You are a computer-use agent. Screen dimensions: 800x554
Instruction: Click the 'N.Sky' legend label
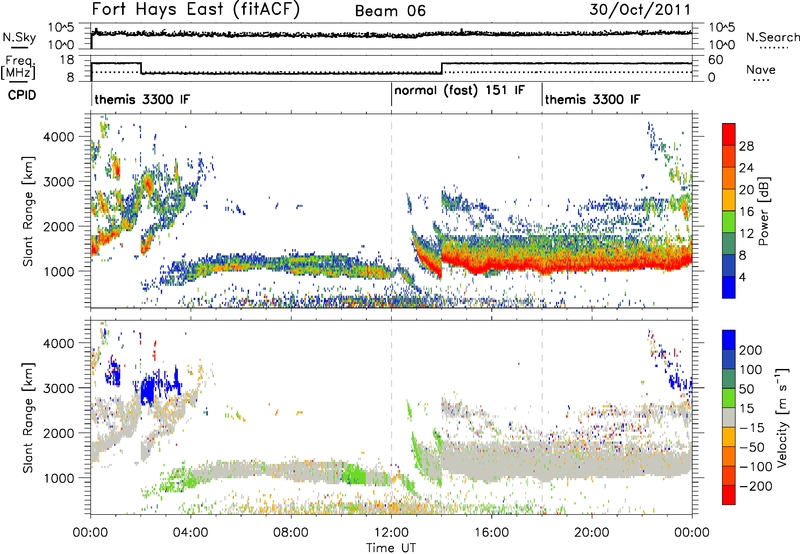click(x=19, y=37)
